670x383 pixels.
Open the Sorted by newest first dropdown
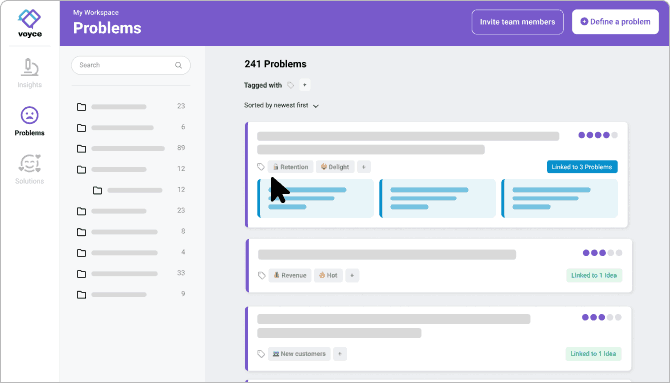pyautogui.click(x=281, y=105)
